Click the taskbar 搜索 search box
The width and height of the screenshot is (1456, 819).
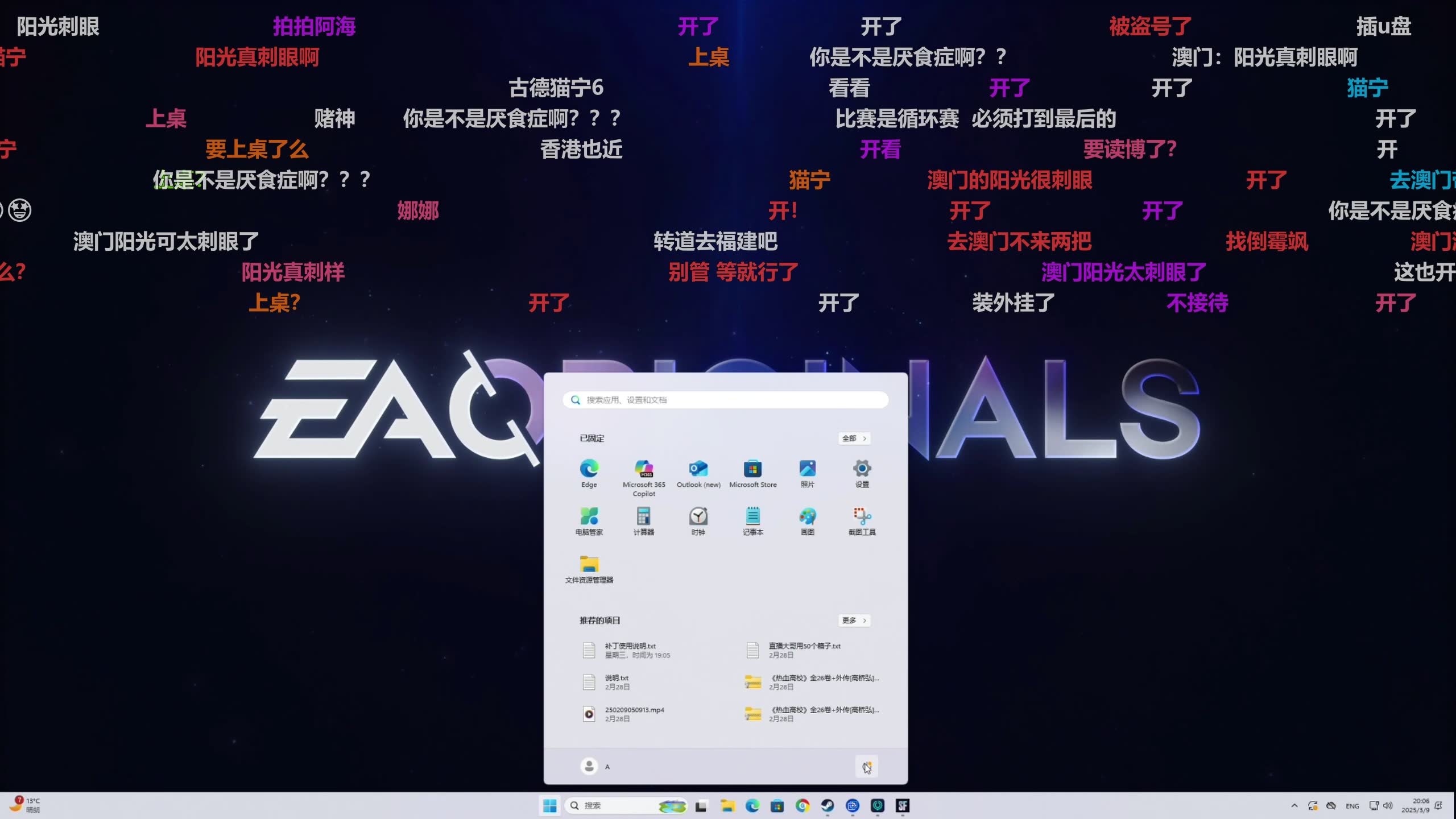point(626,805)
